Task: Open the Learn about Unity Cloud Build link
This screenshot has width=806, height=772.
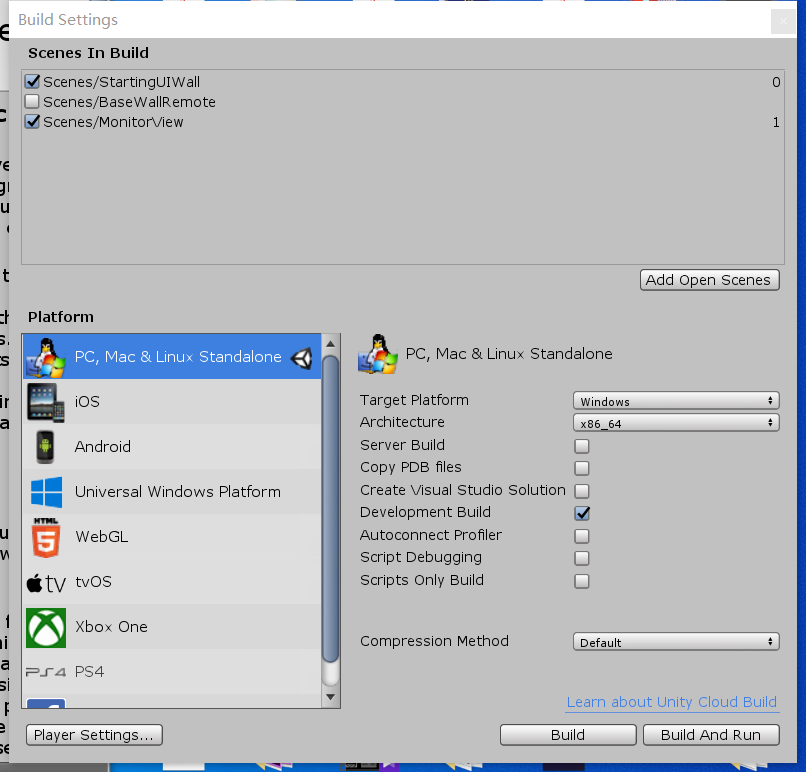Action: tap(672, 702)
